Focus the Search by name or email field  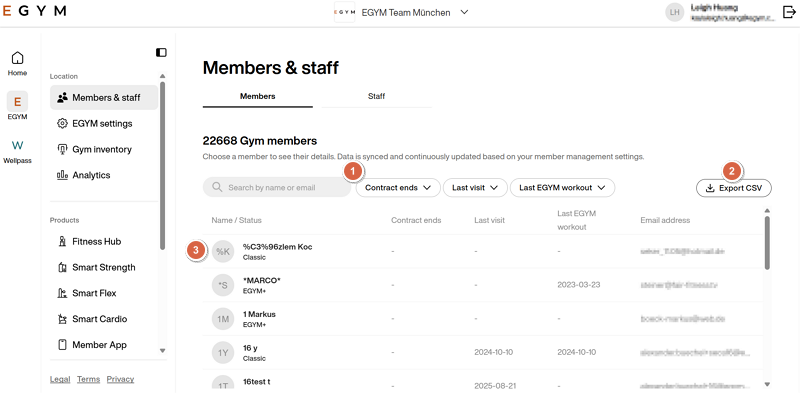click(277, 187)
